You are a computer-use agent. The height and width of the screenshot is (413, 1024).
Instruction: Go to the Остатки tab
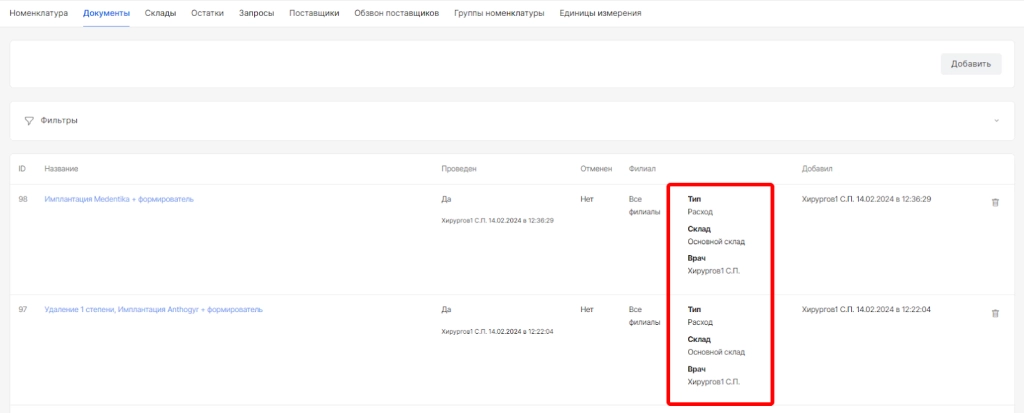point(207,14)
